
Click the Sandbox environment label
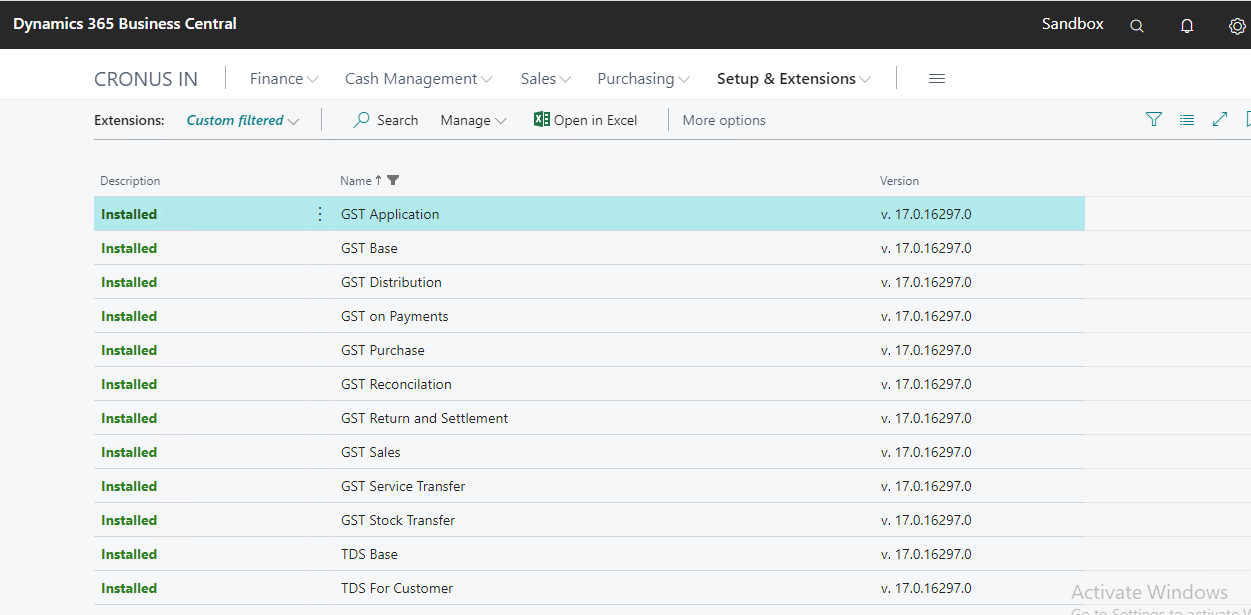click(1073, 24)
